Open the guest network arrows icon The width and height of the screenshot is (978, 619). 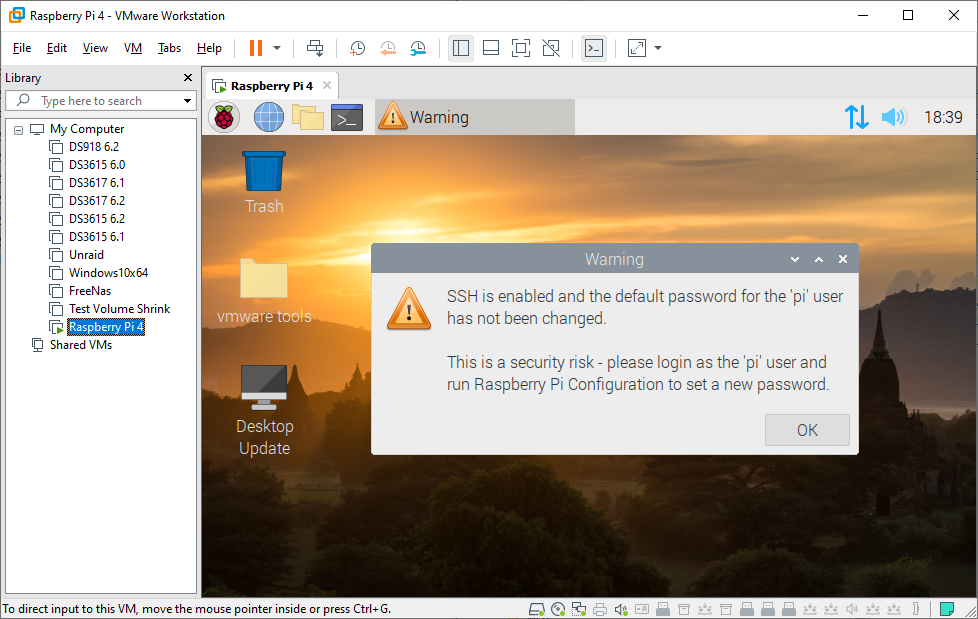(x=857, y=117)
